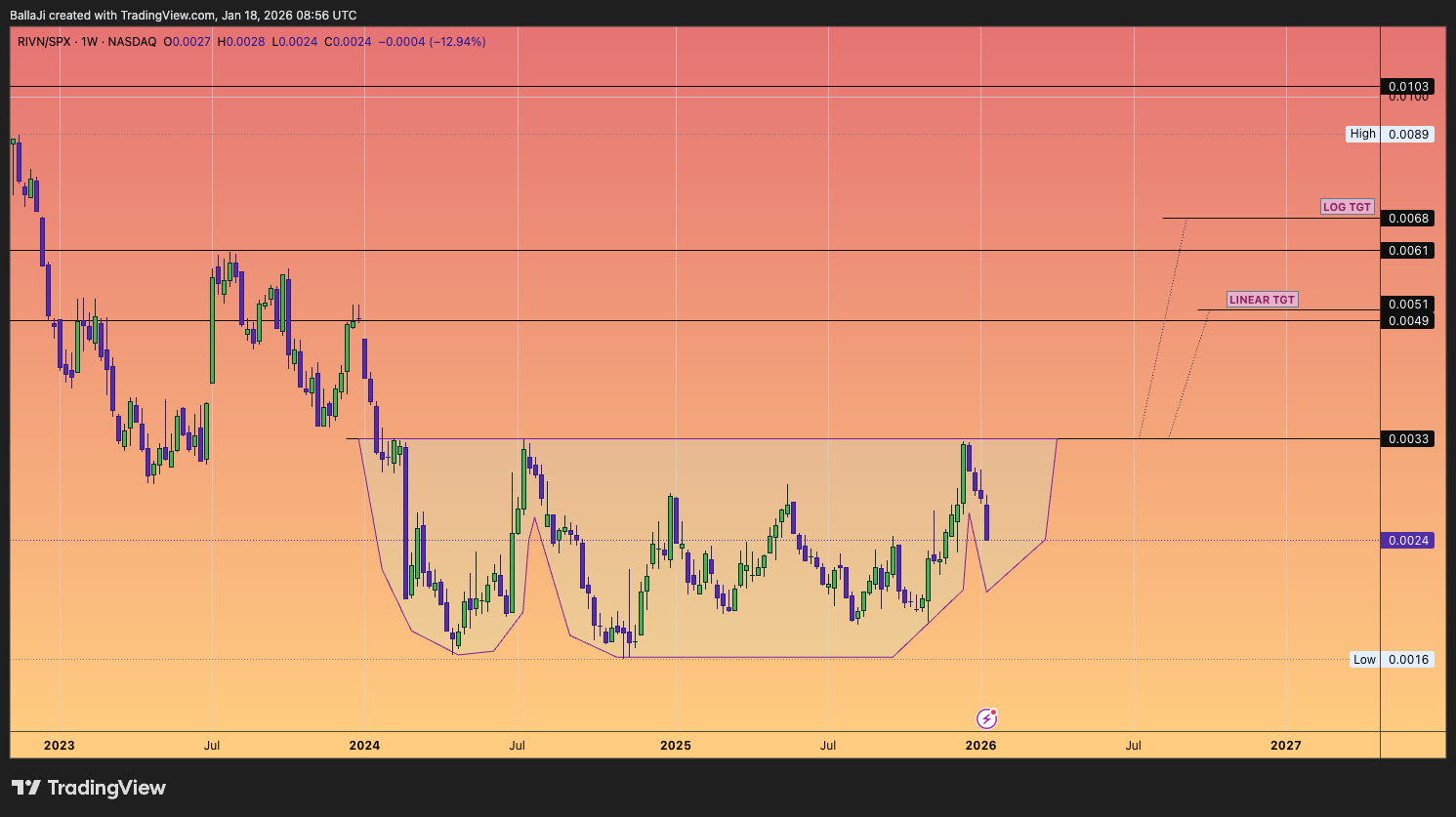Viewport: 1456px width, 817px height.
Task: Click the TradingView logo at bottom
Action: click(89, 788)
